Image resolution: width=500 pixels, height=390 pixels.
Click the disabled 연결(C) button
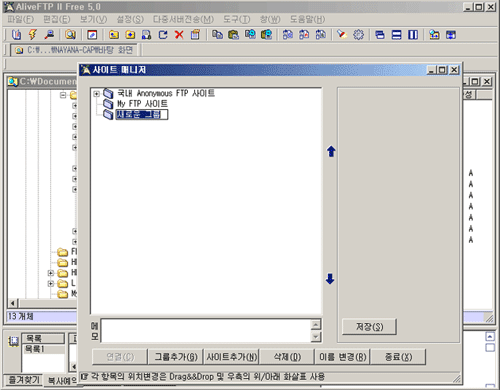(x=120, y=357)
